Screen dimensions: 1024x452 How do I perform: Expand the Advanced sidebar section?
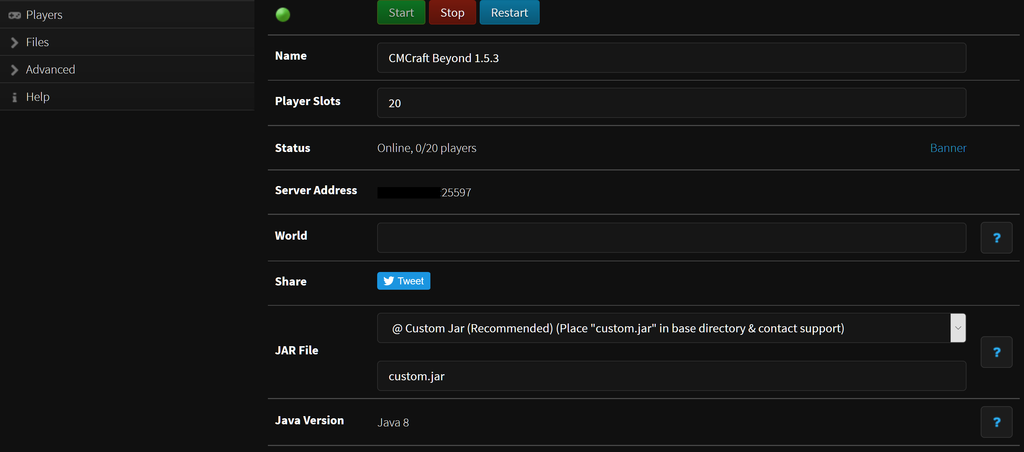[x=50, y=69]
